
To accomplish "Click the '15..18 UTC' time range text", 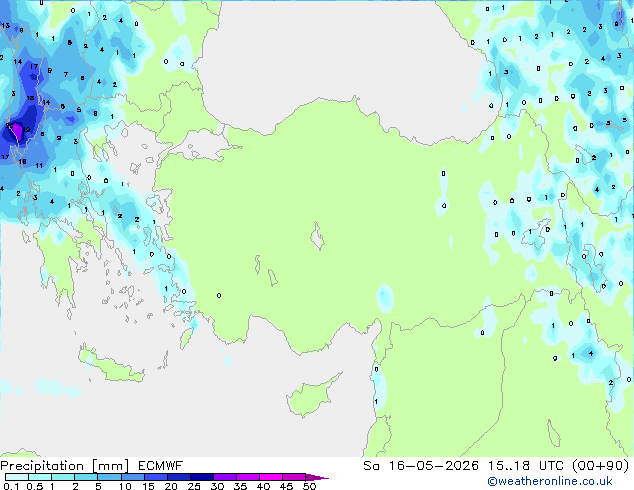I will tap(526, 466).
